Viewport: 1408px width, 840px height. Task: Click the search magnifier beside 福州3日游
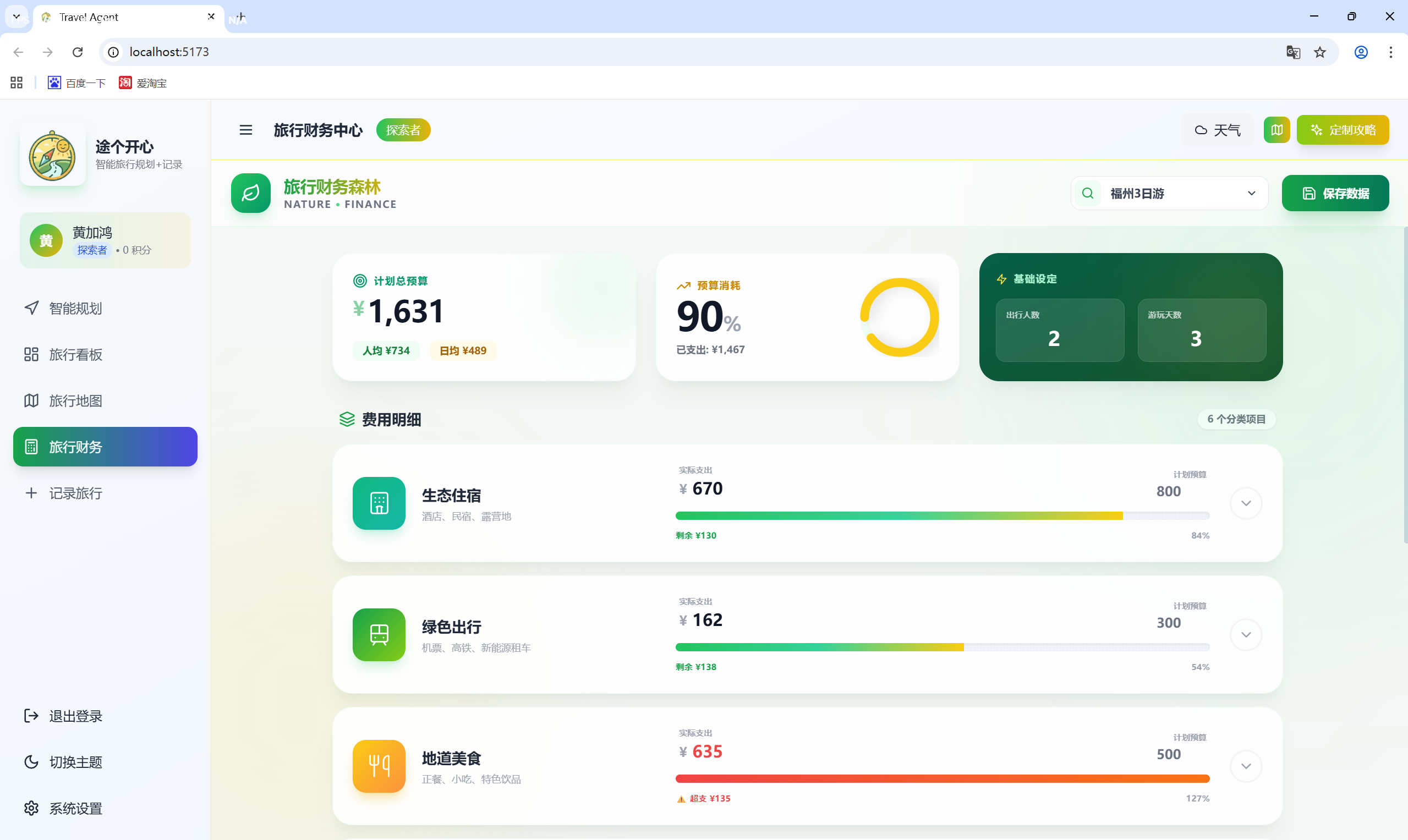tap(1088, 193)
